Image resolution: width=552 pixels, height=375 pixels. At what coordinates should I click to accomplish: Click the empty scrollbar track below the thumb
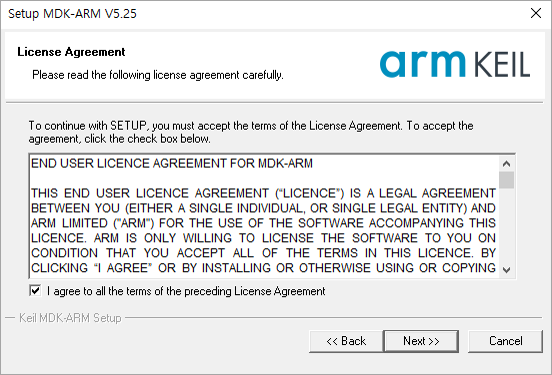506,226
